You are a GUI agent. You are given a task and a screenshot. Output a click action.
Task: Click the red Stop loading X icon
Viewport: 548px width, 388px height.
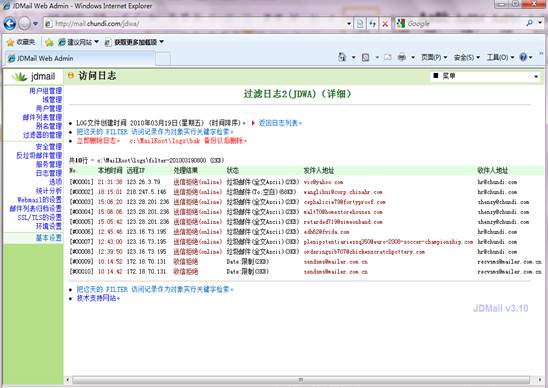coord(385,24)
